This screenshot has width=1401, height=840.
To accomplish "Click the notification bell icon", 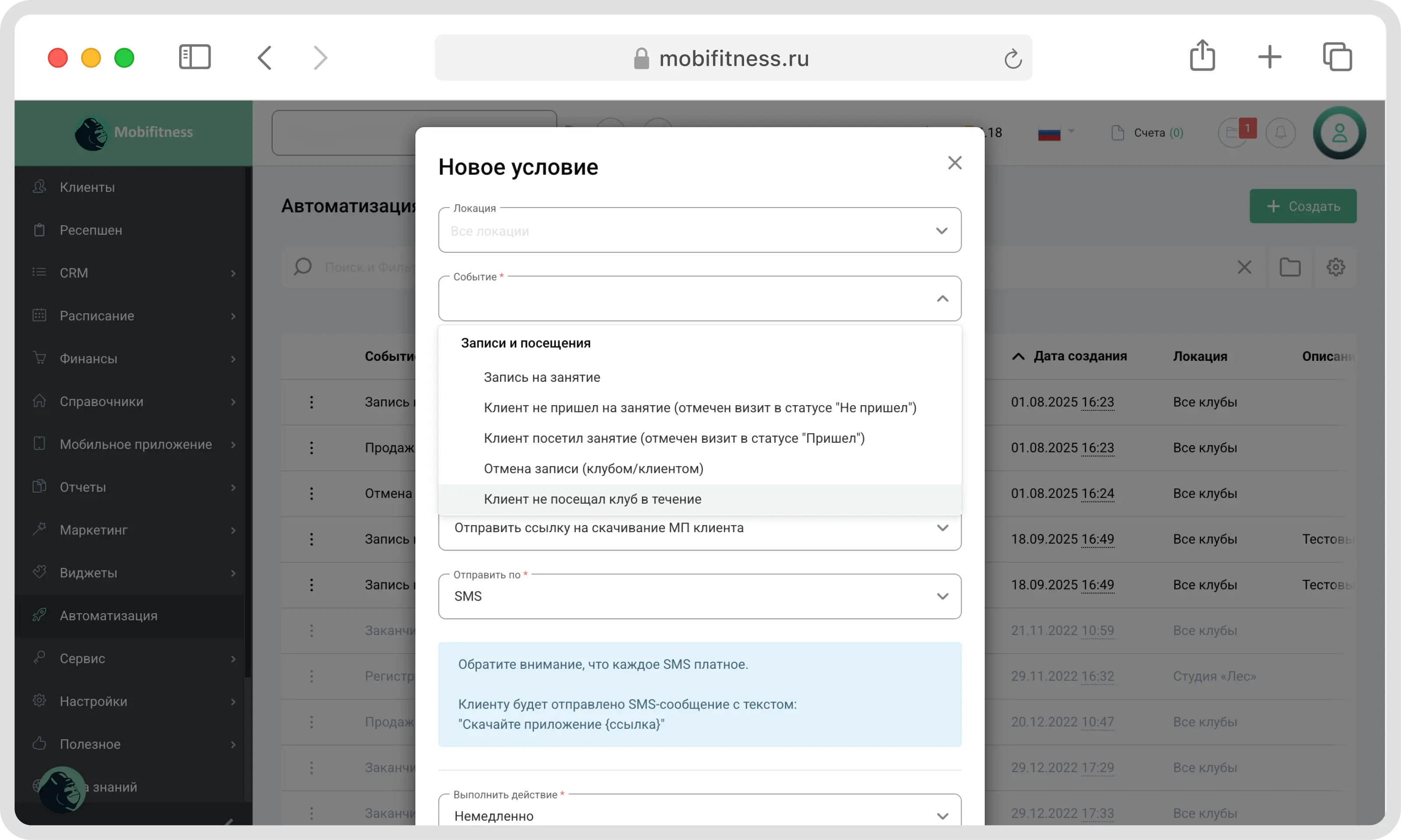I will point(1280,133).
